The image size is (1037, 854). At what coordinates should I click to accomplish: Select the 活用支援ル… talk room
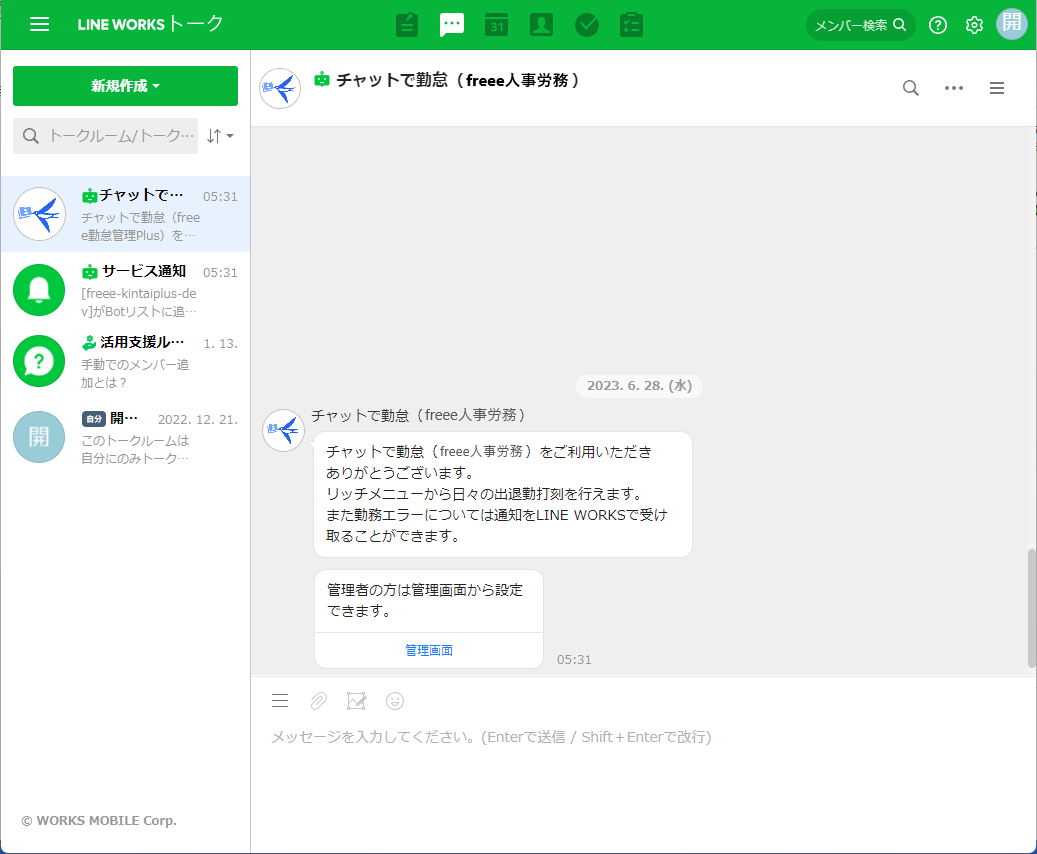coord(126,361)
